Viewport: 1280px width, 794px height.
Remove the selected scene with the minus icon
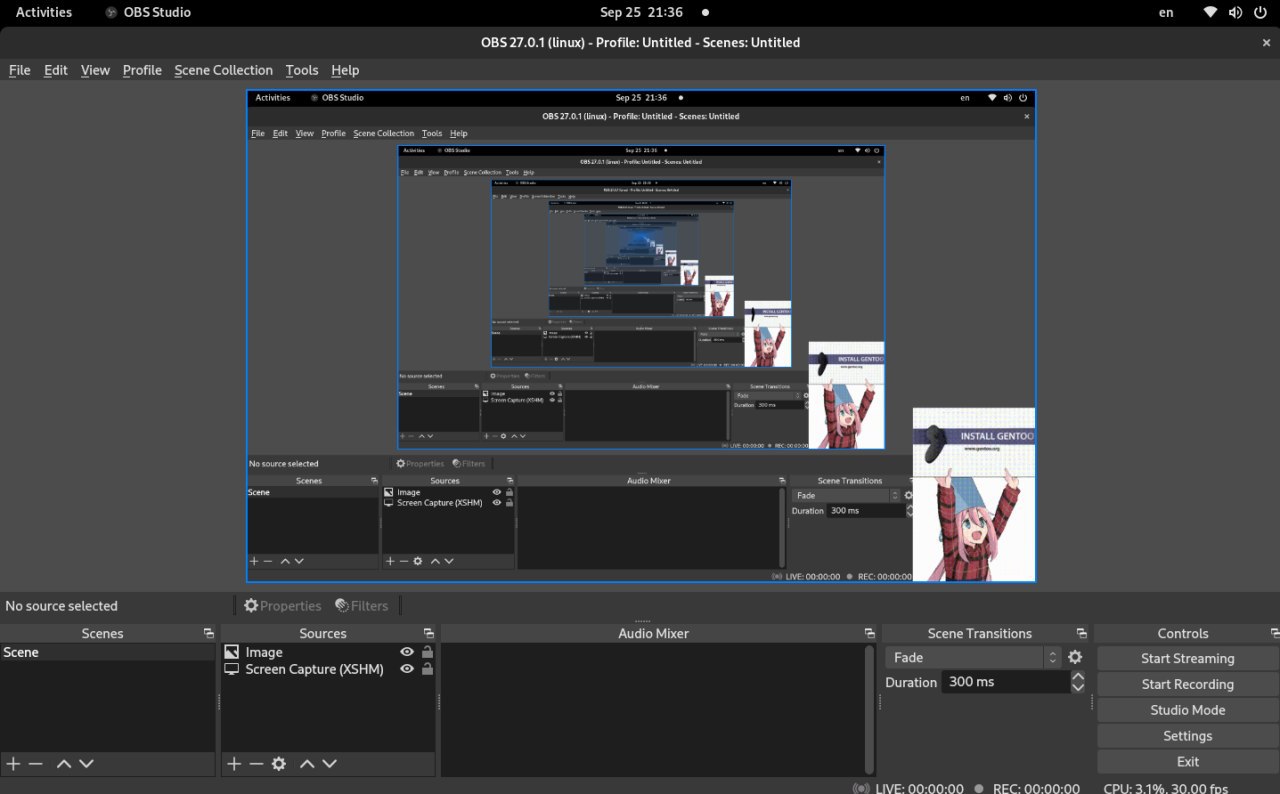(x=36, y=763)
